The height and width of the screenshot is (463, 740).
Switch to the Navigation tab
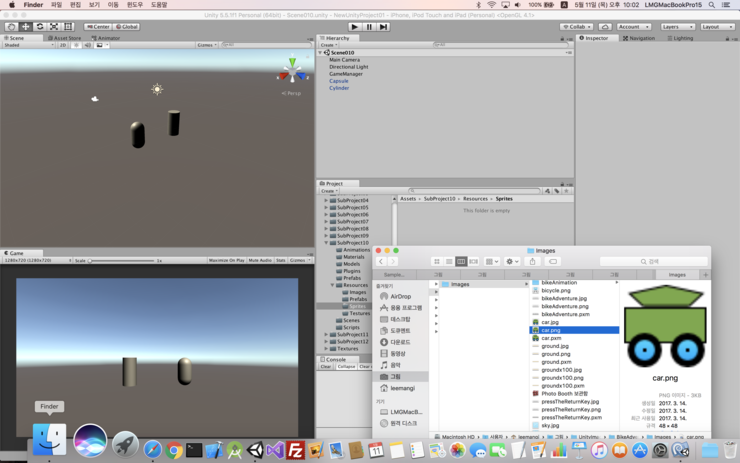(639, 38)
